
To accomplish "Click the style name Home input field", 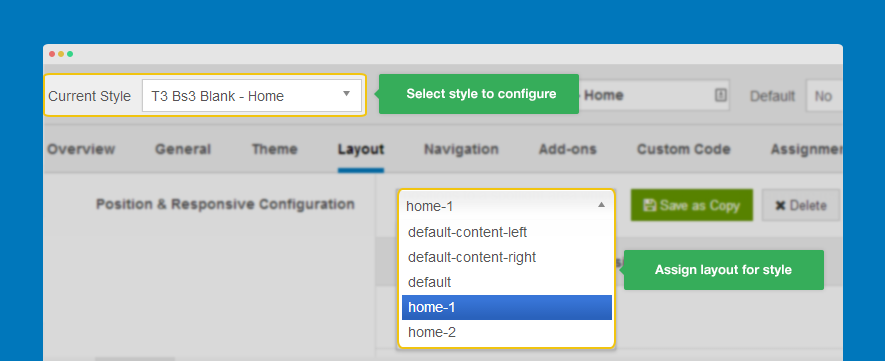I will coord(655,95).
